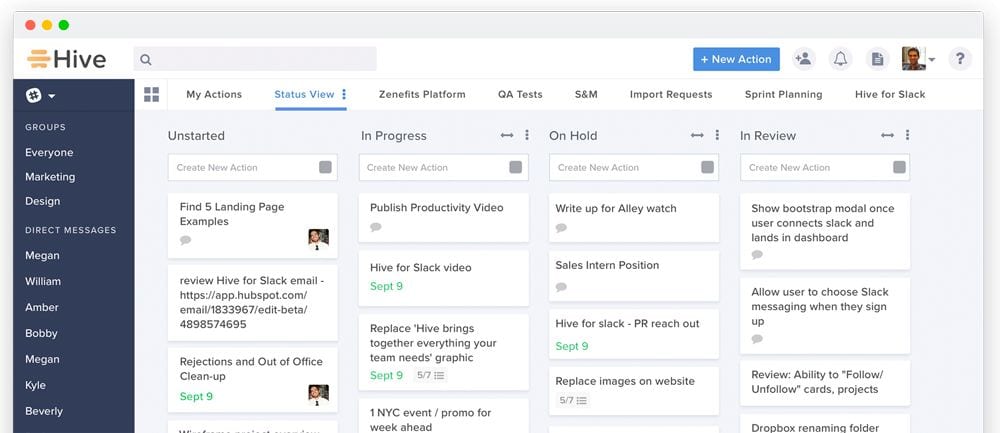
Task: Click the add people icon in top bar
Action: 803,59
